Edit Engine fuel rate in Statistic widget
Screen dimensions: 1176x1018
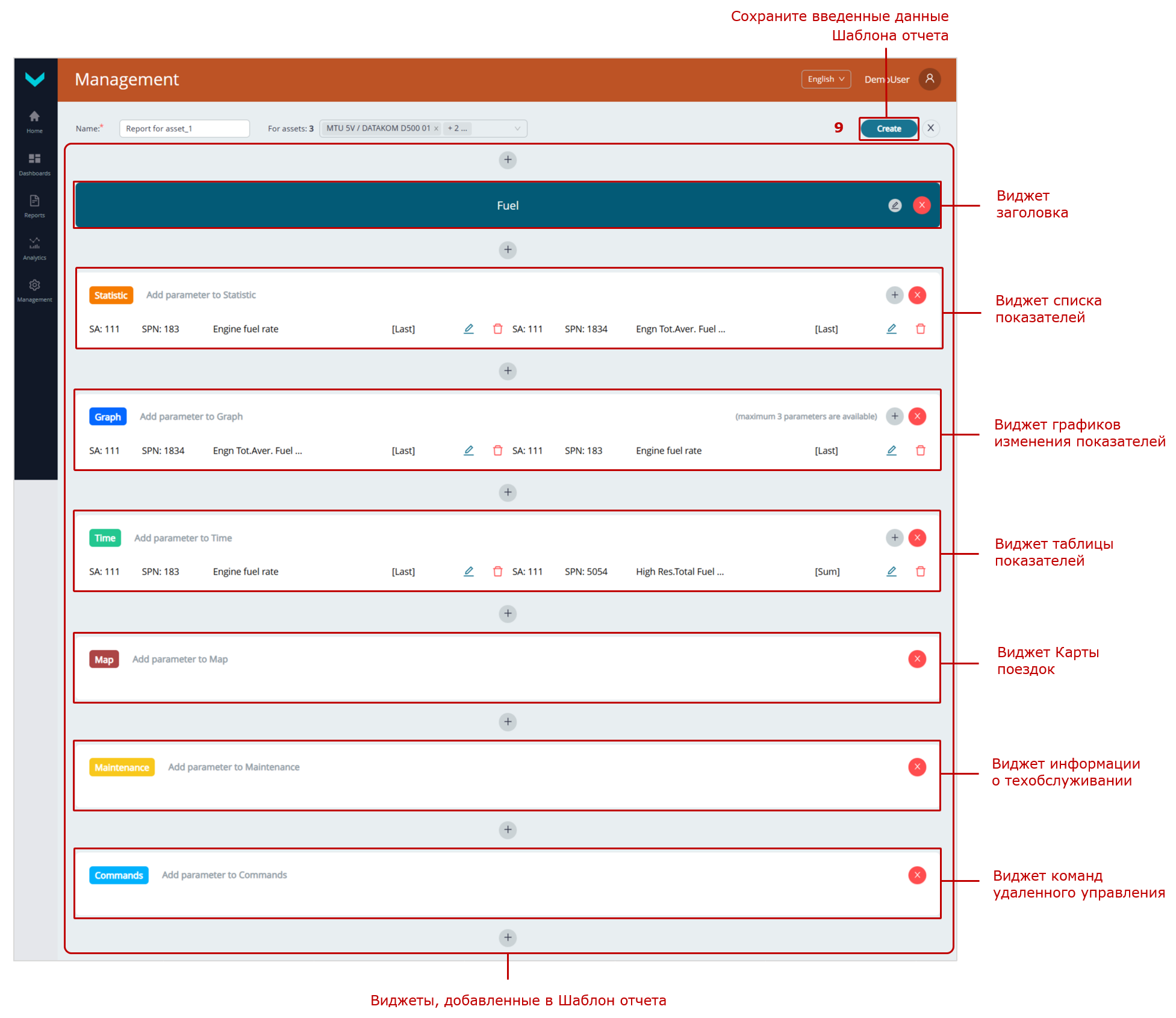[468, 329]
